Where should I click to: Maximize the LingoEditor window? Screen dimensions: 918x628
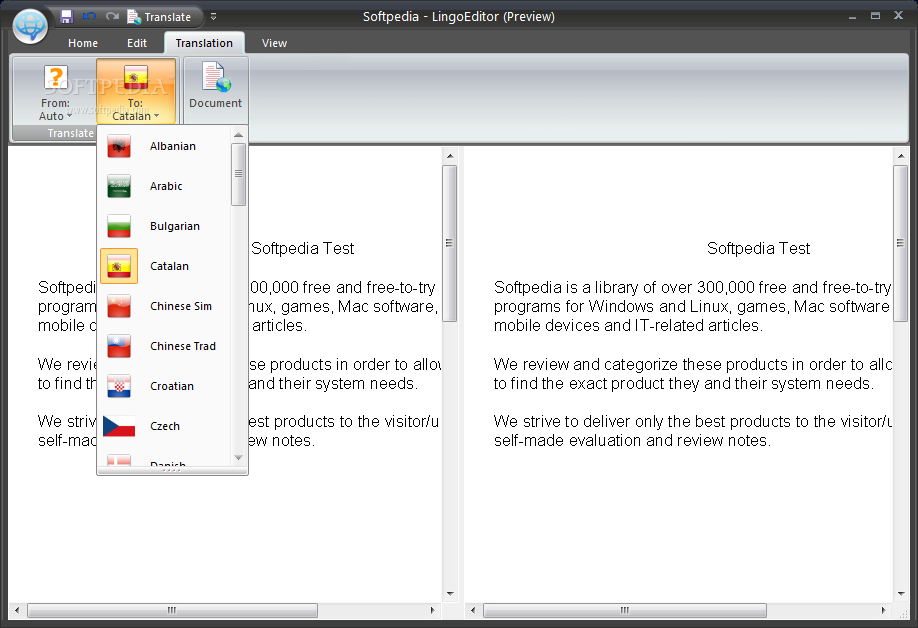pos(875,16)
